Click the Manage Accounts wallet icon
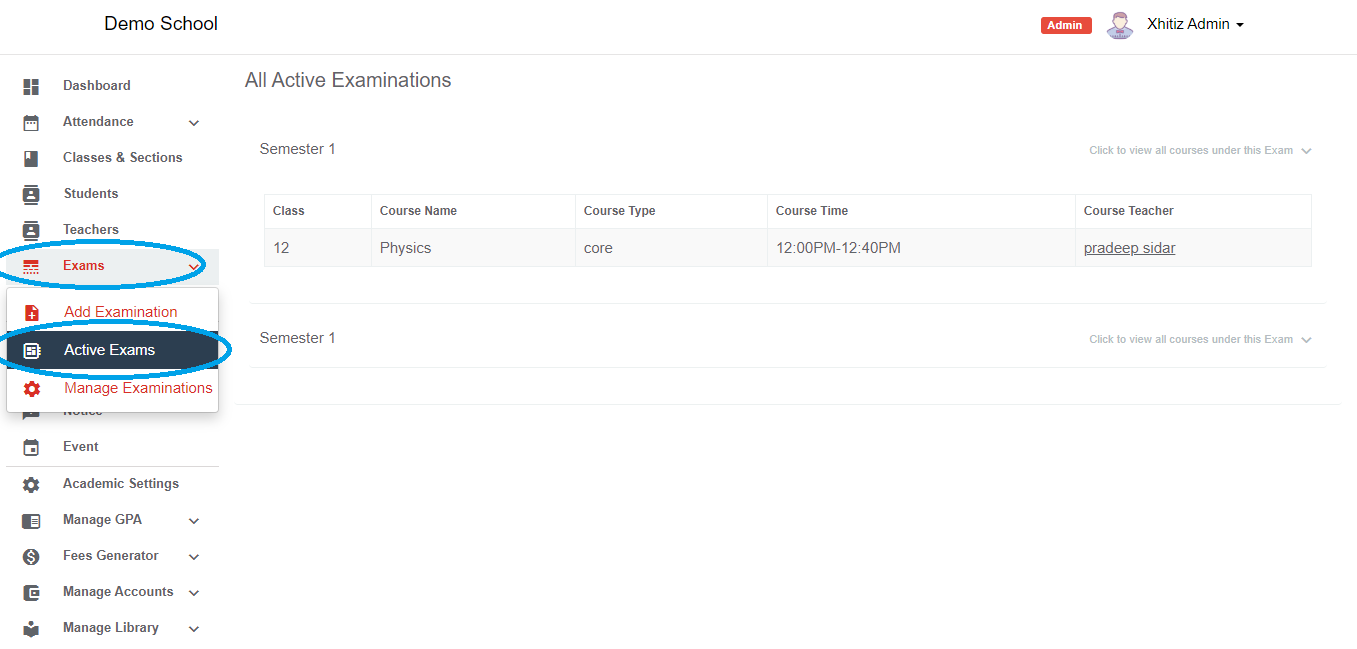 [x=31, y=593]
